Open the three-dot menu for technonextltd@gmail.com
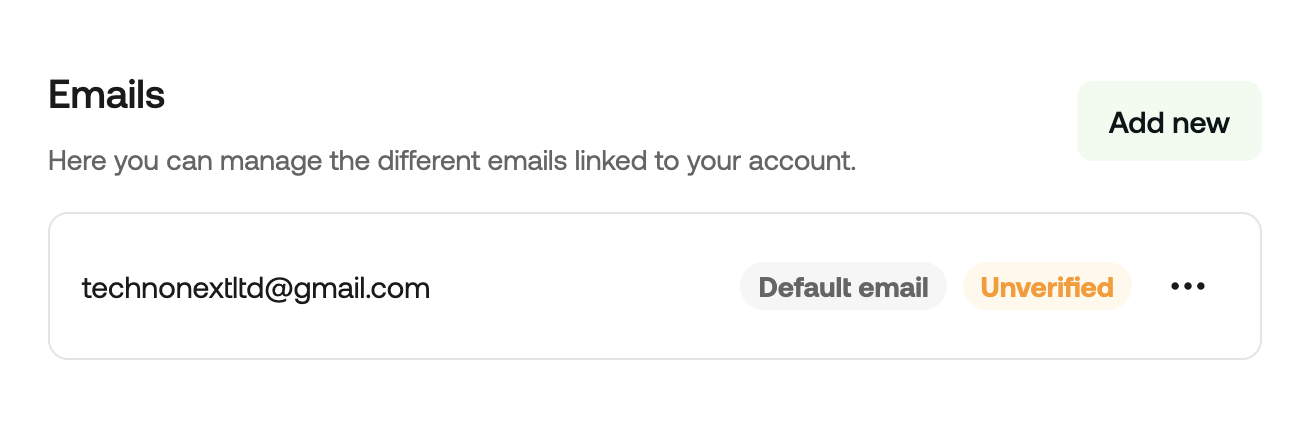 (1187, 287)
